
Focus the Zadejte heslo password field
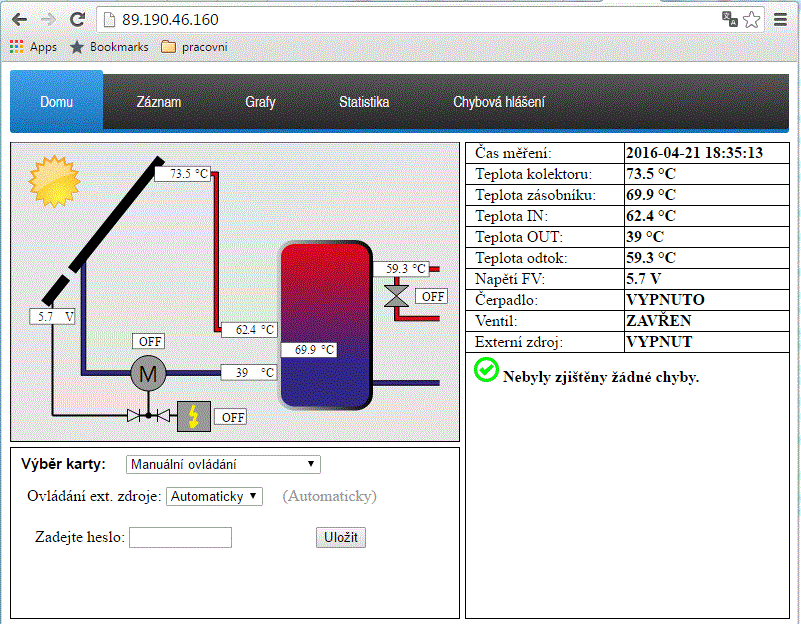click(180, 538)
